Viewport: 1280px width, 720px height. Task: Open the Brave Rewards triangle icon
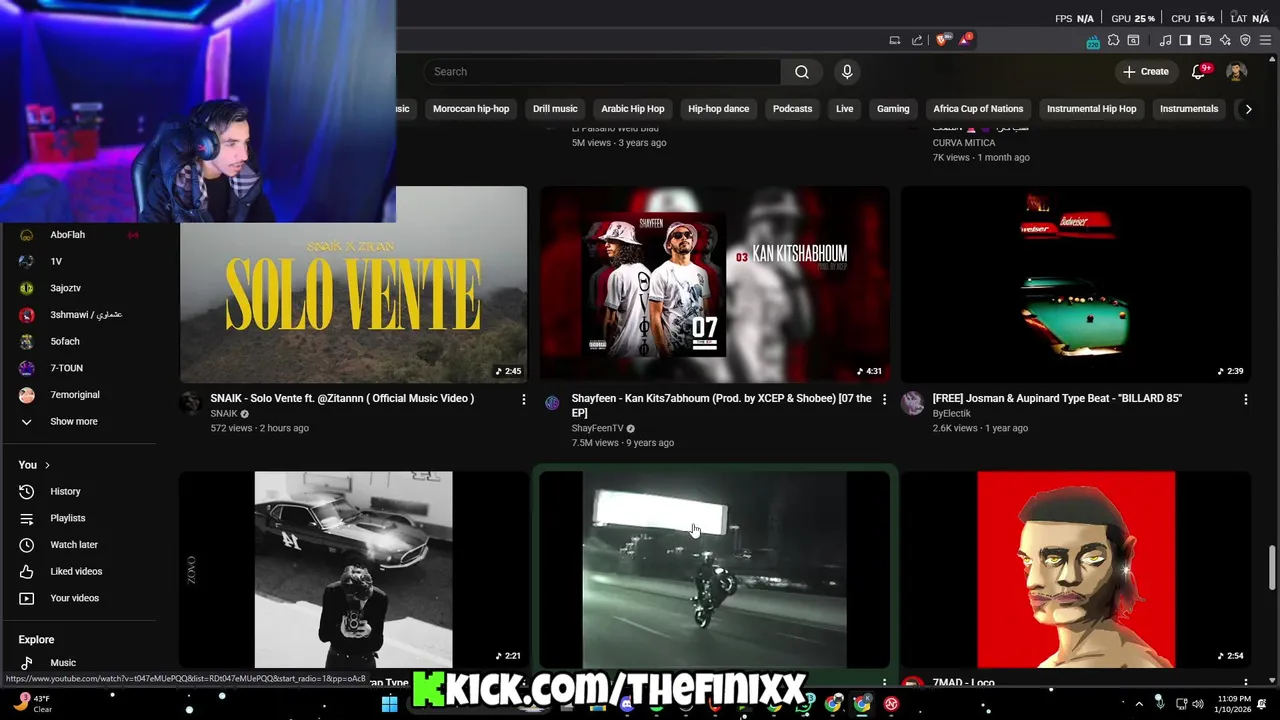964,40
